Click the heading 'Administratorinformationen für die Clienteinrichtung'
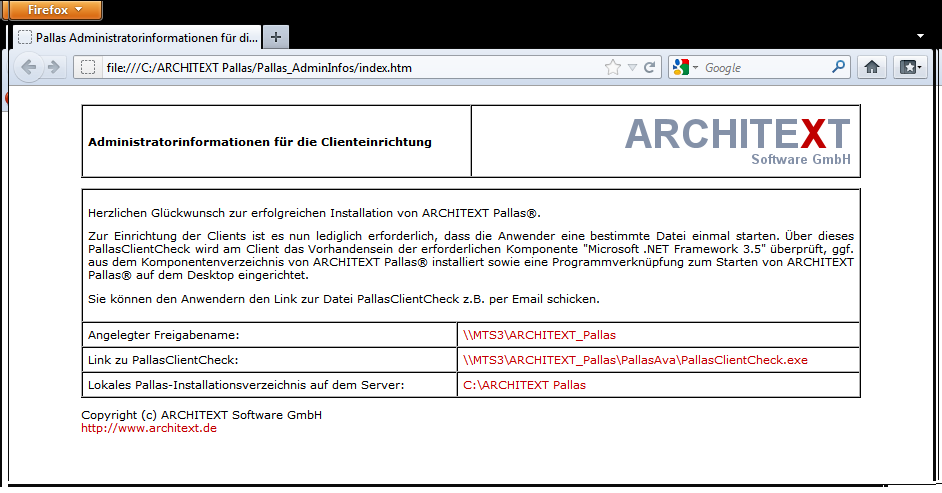This screenshot has height=493, width=942. pyautogui.click(x=260, y=142)
